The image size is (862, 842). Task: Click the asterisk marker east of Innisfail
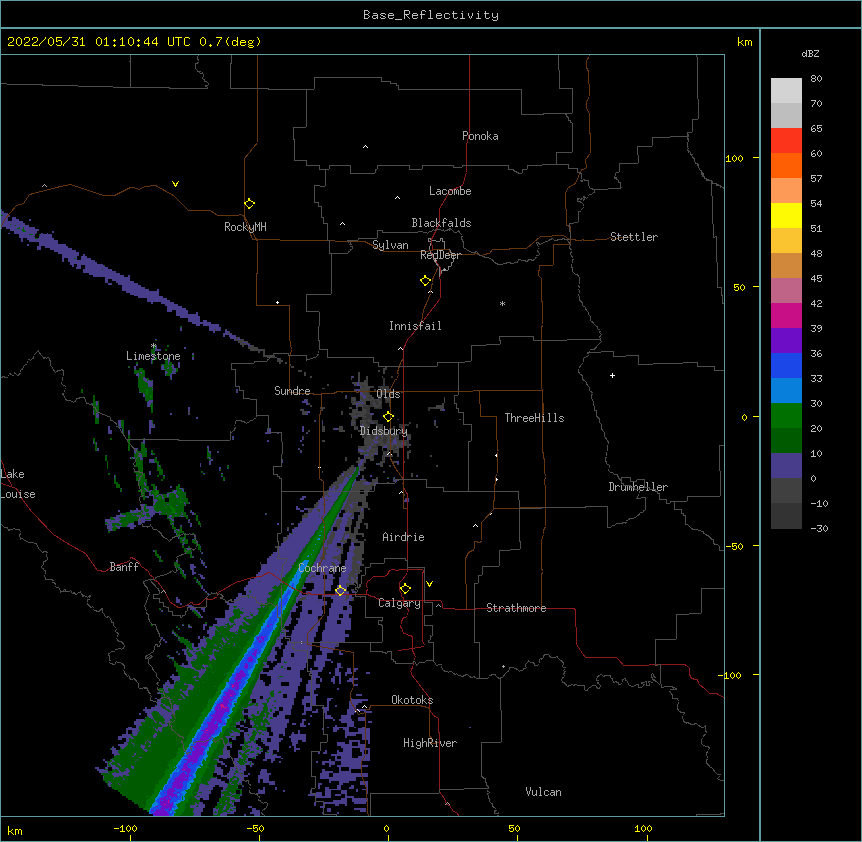[x=502, y=303]
